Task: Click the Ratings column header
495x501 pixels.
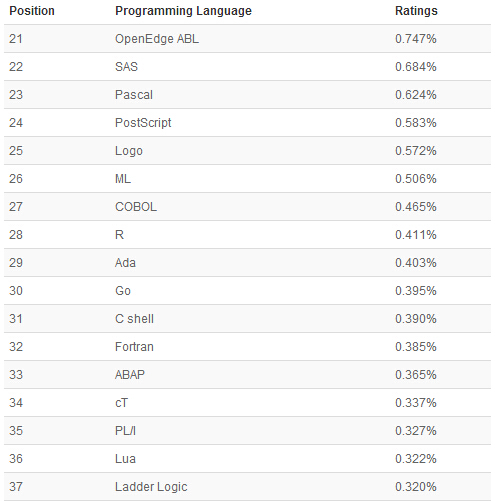Action: tap(416, 11)
